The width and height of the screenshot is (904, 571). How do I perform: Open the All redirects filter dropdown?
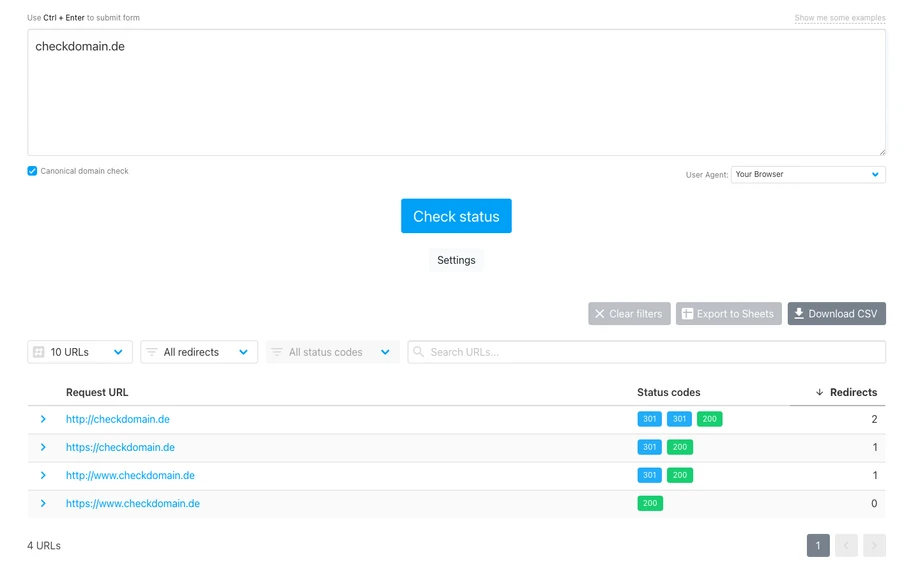click(198, 352)
